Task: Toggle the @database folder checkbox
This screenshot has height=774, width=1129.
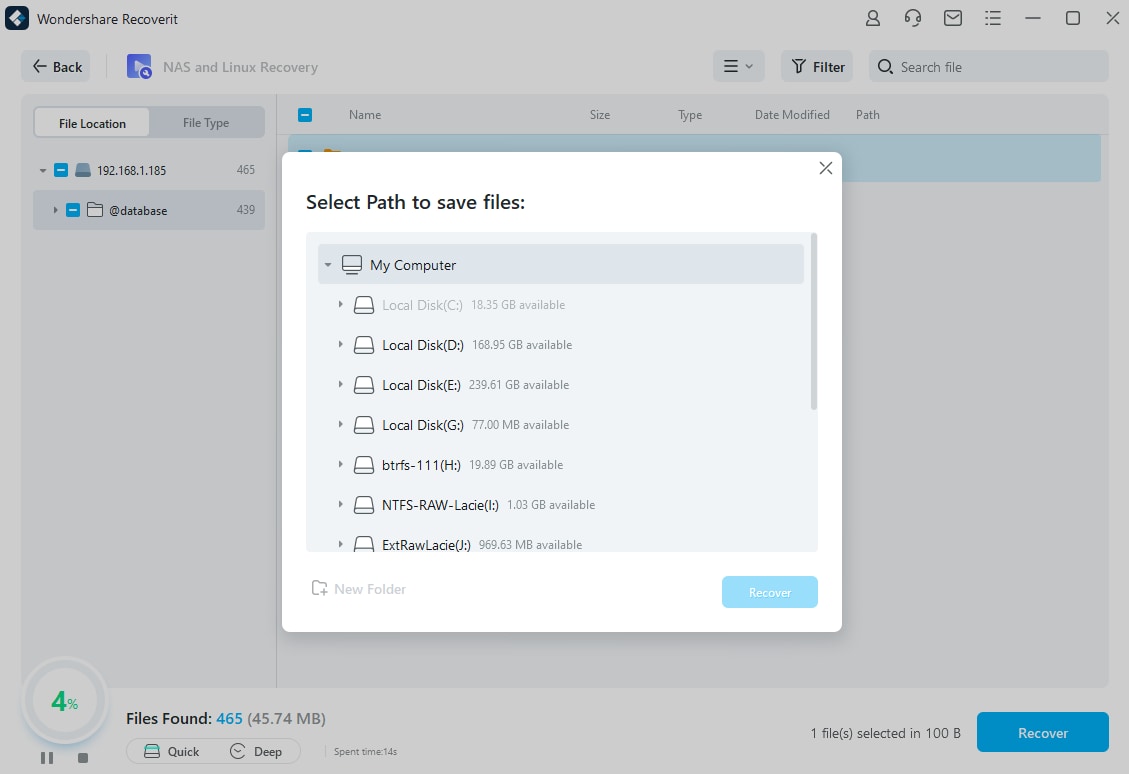Action: 73,210
